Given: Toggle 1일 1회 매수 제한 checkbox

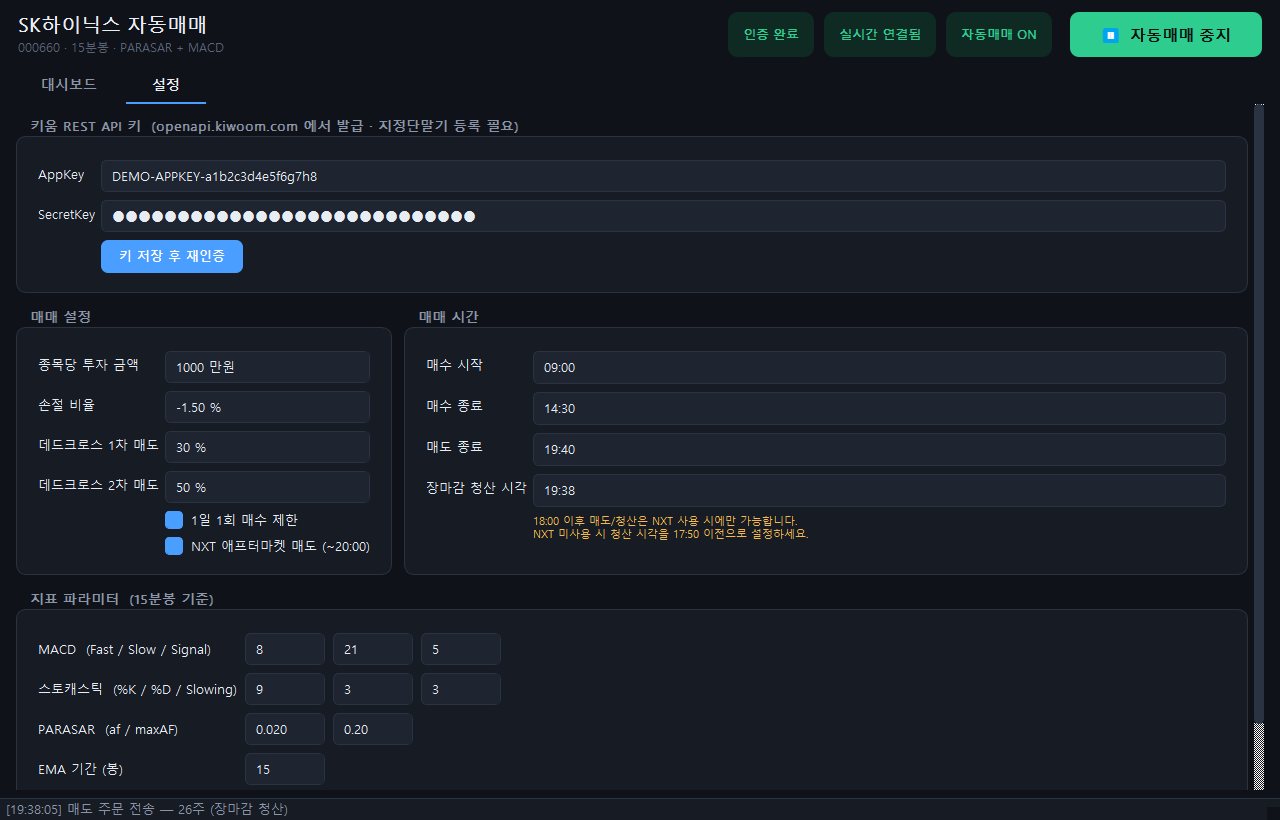Looking at the screenshot, I should click(x=174, y=520).
